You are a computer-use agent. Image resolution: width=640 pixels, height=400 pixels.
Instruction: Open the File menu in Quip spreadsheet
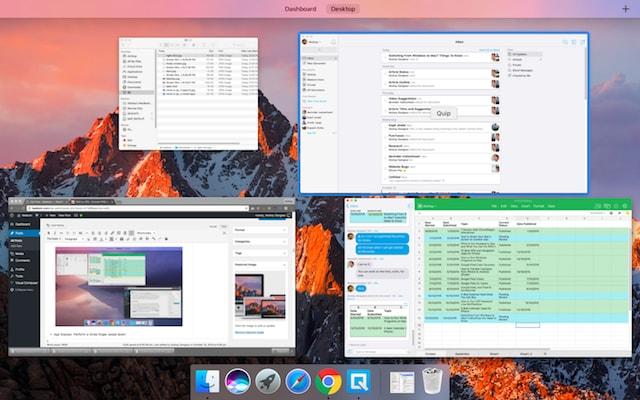click(494, 206)
